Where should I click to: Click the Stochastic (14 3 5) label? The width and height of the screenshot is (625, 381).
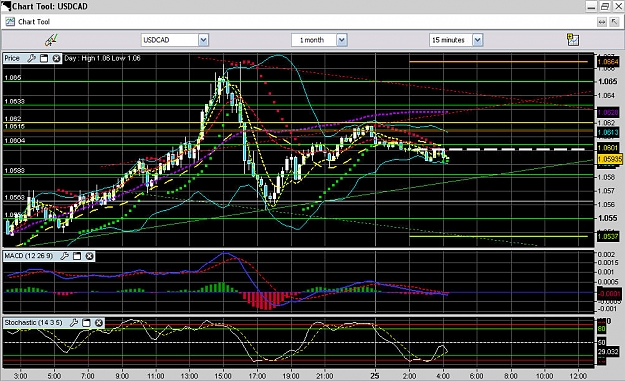[33, 322]
